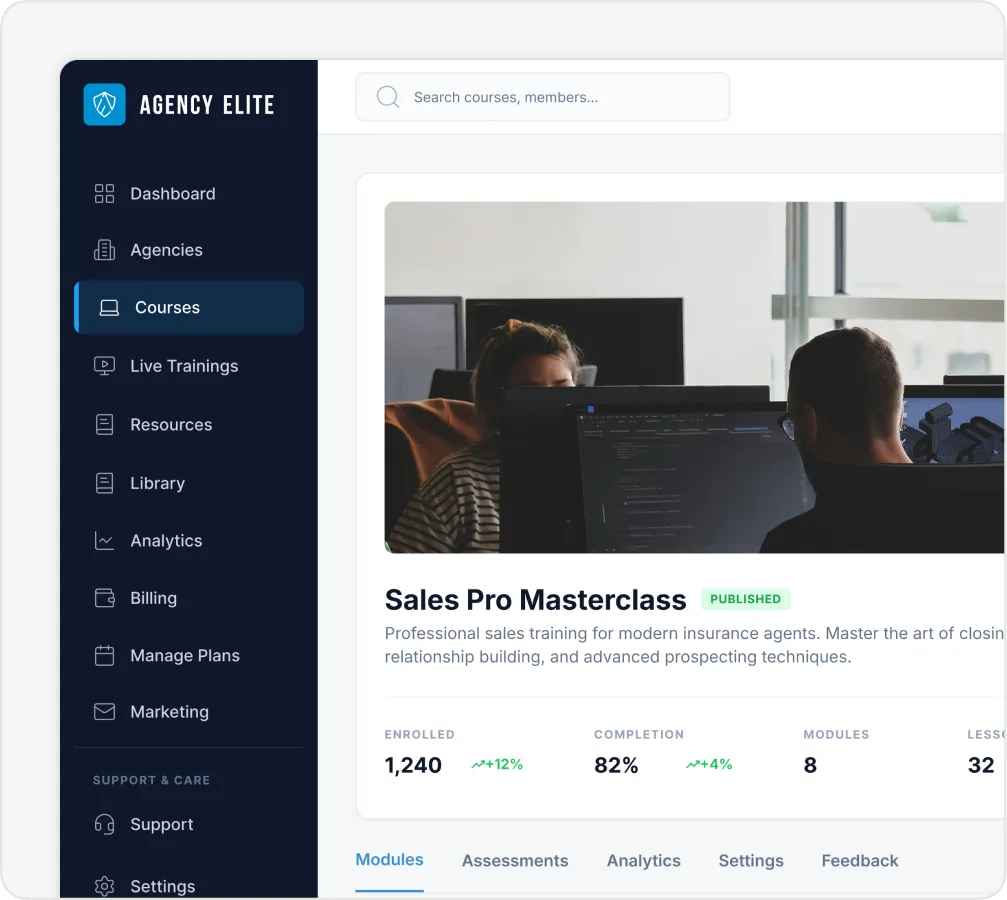Focus the Search courses, members field

point(543,97)
